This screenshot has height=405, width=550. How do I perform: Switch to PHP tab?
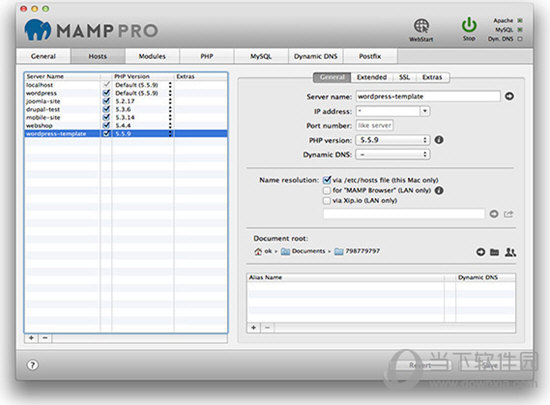[x=207, y=56]
